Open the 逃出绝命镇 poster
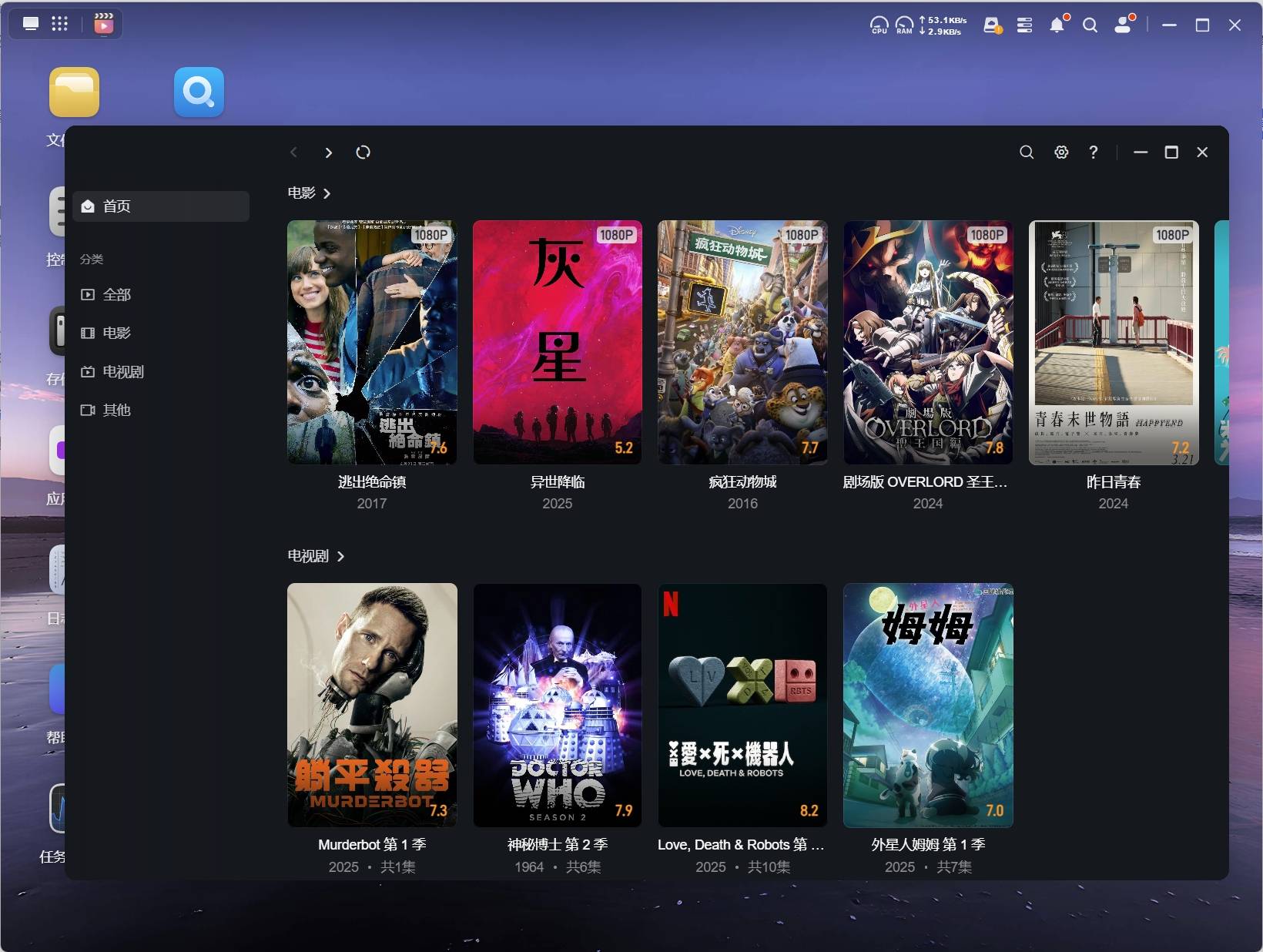1263x952 pixels. (372, 343)
